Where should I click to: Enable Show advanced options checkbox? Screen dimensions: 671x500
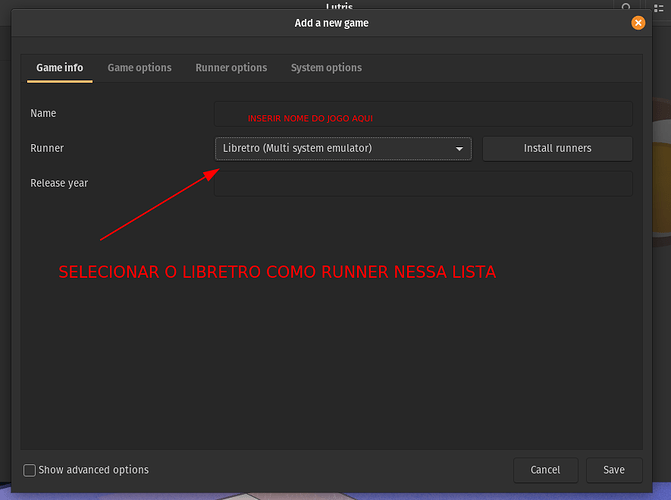(x=30, y=470)
